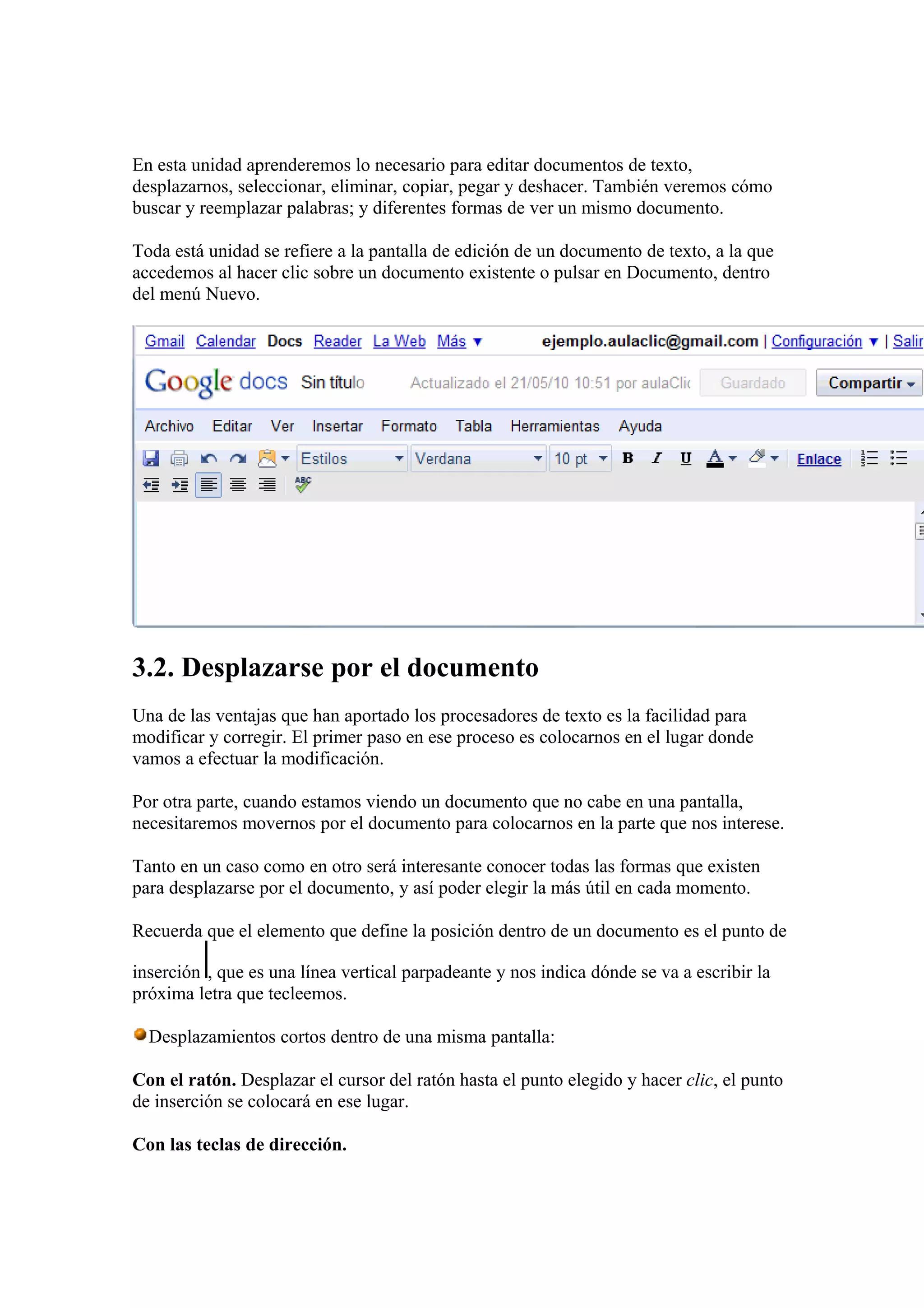Toggle Bold formatting

628,458
